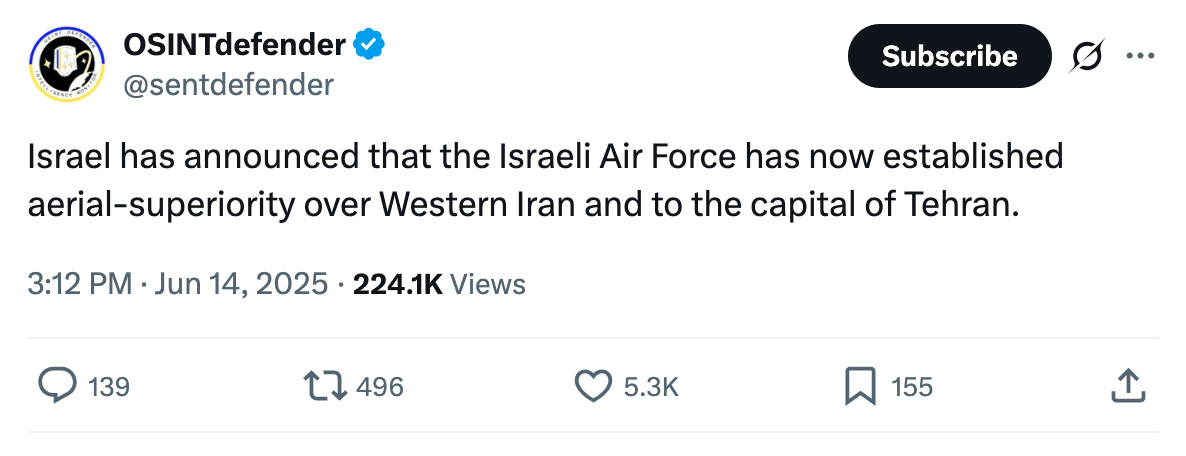Image resolution: width=1186 pixels, height=456 pixels.
Task: Open the 3:12 PM timestamp link
Action: 80,284
